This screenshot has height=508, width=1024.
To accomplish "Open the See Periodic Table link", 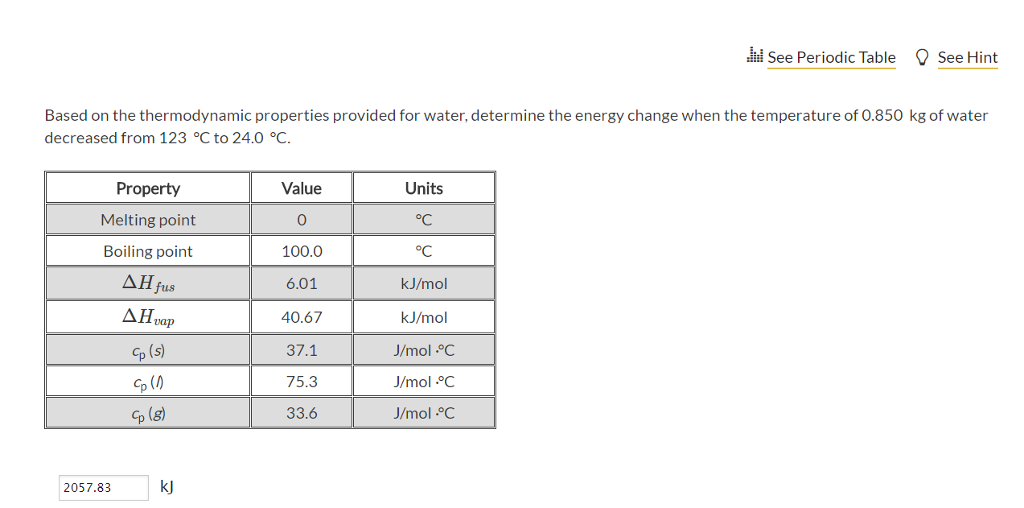I will pos(831,58).
